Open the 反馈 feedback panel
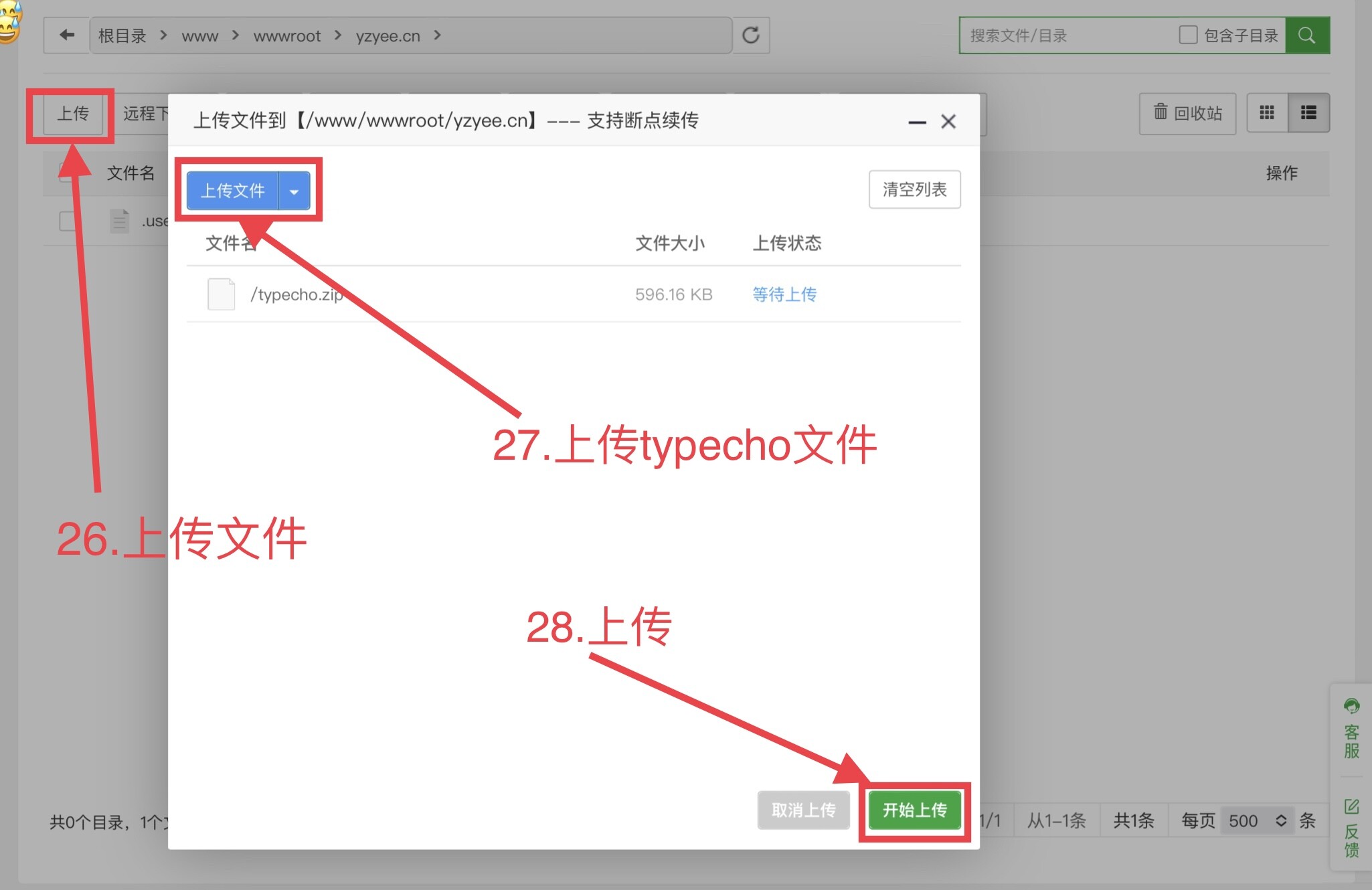The image size is (1372, 890). 1351,828
